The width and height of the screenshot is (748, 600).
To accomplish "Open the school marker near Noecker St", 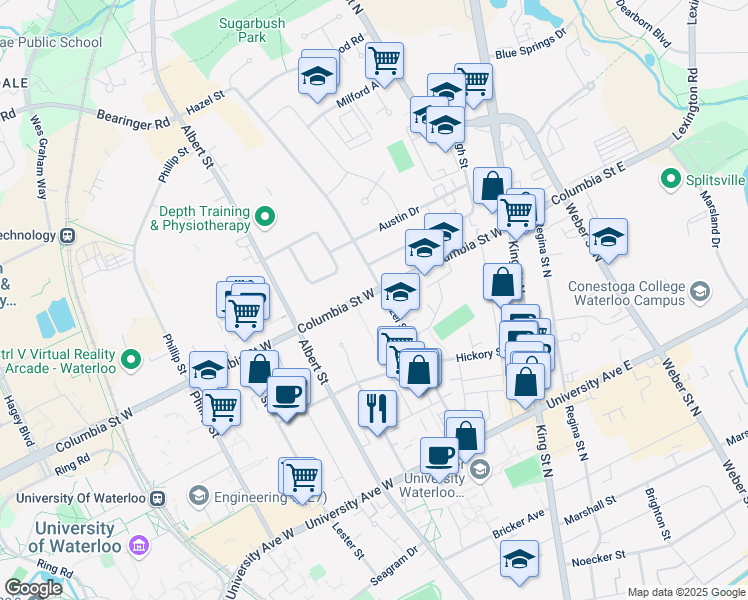I will [x=519, y=559].
